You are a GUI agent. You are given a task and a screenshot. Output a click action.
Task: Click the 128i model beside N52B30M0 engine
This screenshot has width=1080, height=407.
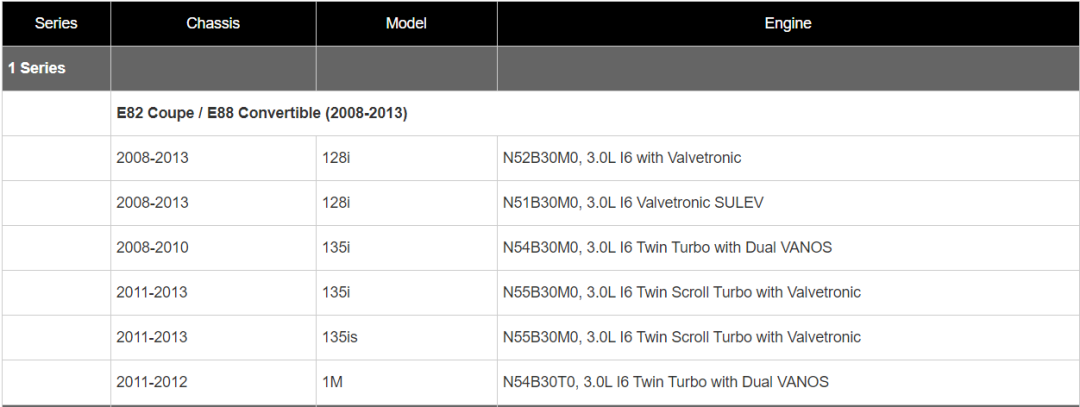pyautogui.click(x=336, y=158)
